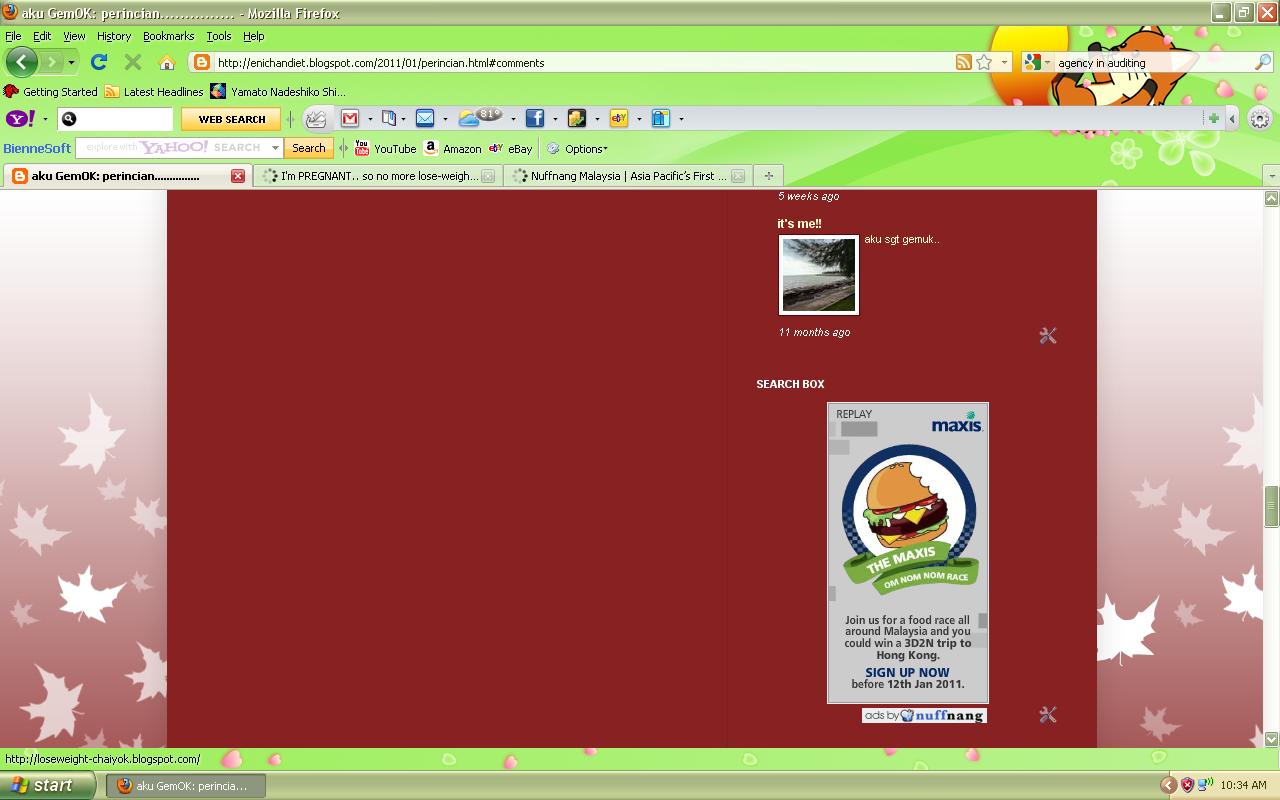The width and height of the screenshot is (1280, 800).
Task: Open the Yahoo! toolbar logo
Action: [20, 119]
